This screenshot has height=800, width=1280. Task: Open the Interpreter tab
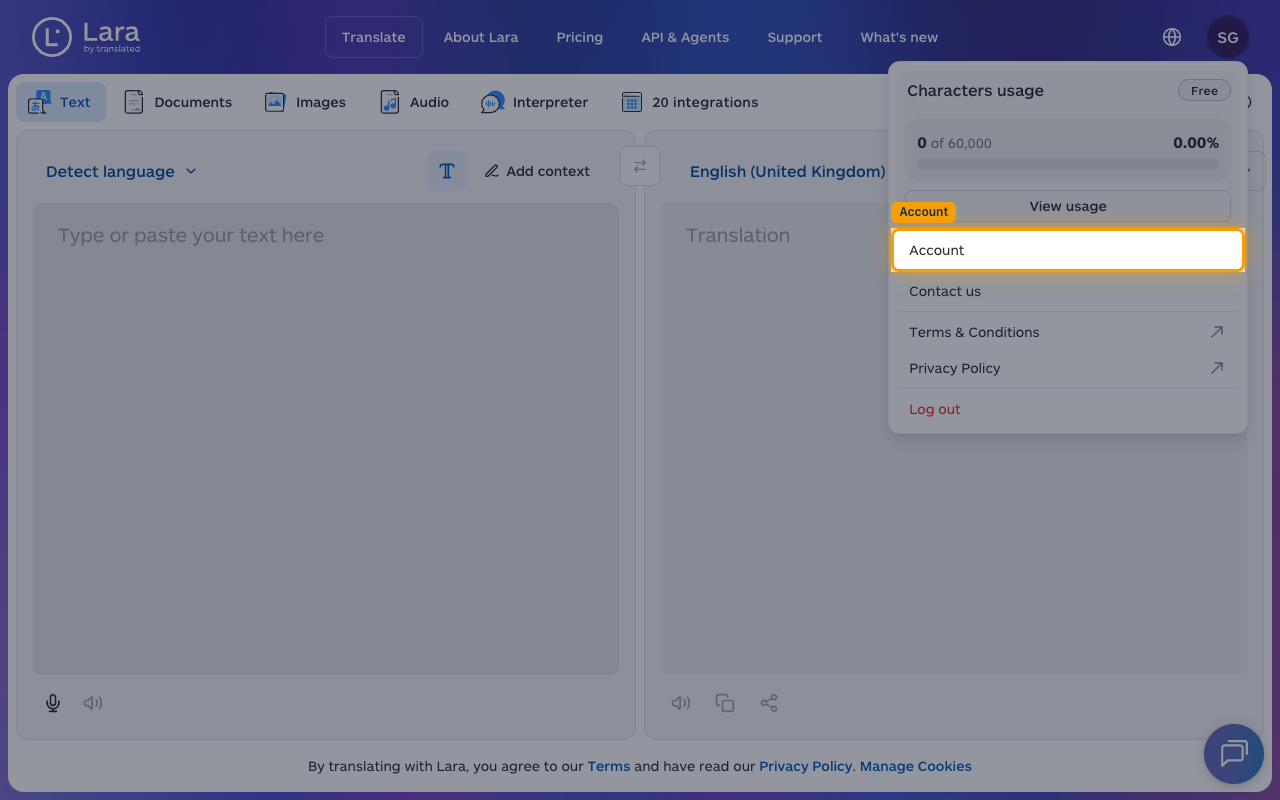[x=534, y=102]
